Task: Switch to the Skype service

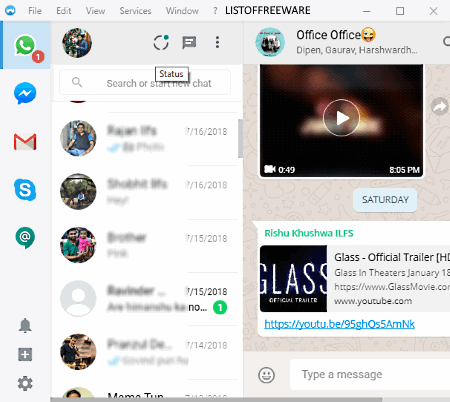Action: tap(25, 190)
